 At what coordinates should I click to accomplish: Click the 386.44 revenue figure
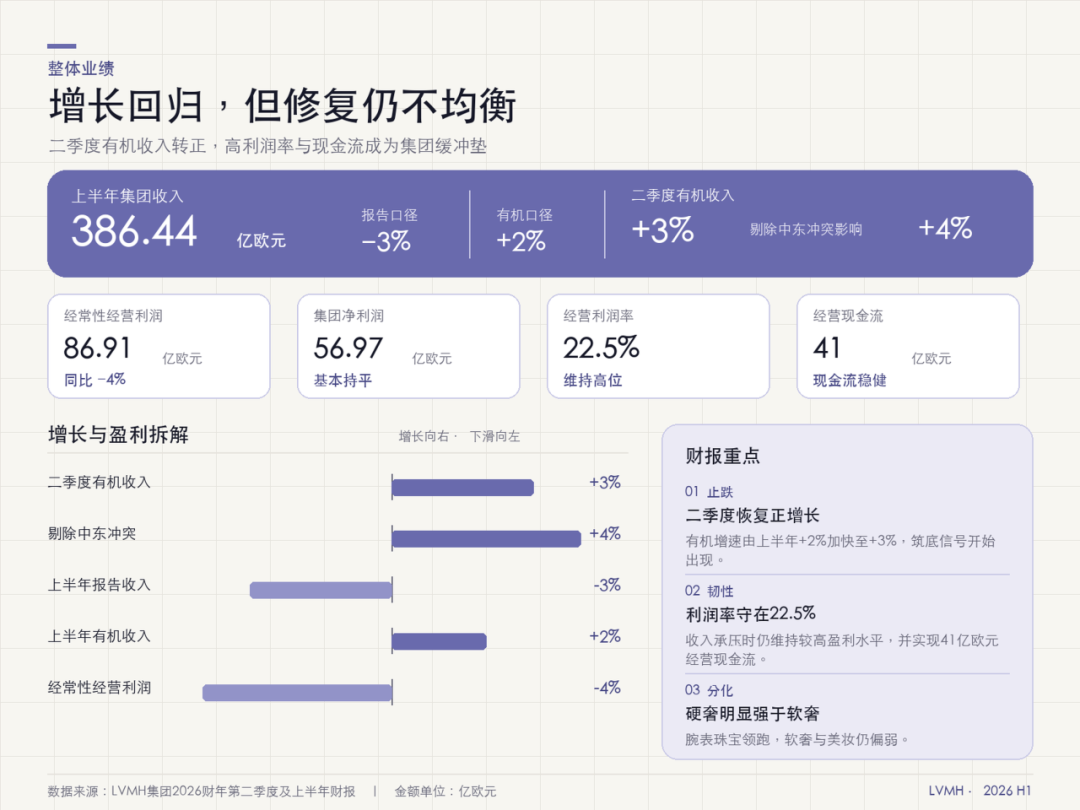134,231
